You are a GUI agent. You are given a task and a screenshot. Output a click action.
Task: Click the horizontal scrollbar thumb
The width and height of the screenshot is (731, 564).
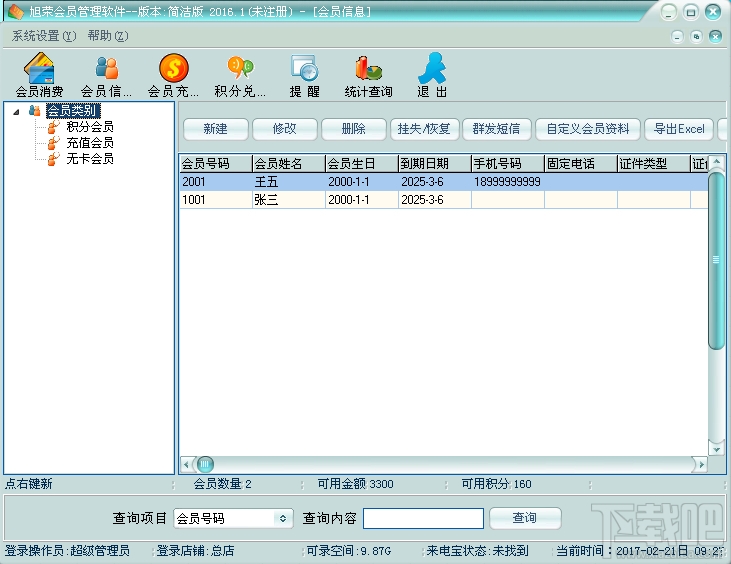[205, 464]
